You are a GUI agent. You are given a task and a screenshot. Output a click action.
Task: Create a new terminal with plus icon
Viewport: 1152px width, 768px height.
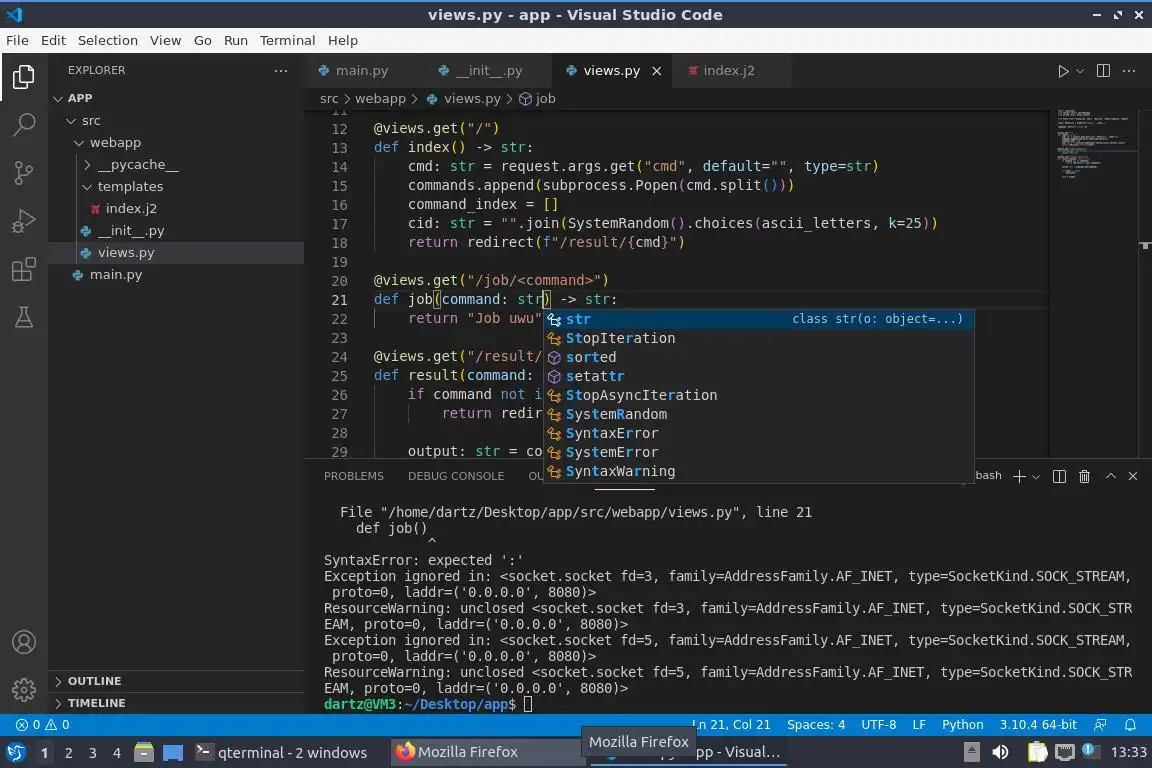tap(1019, 476)
